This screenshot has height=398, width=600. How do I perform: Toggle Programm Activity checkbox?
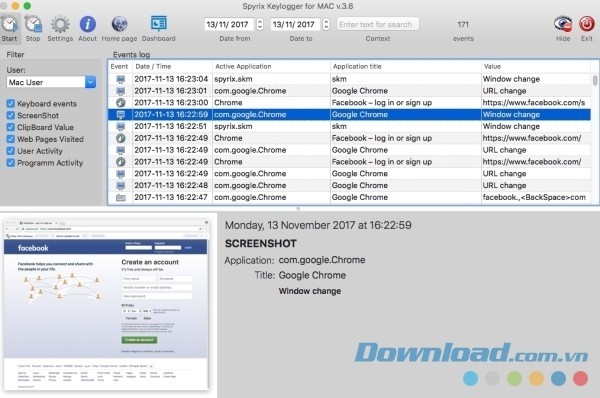point(11,163)
